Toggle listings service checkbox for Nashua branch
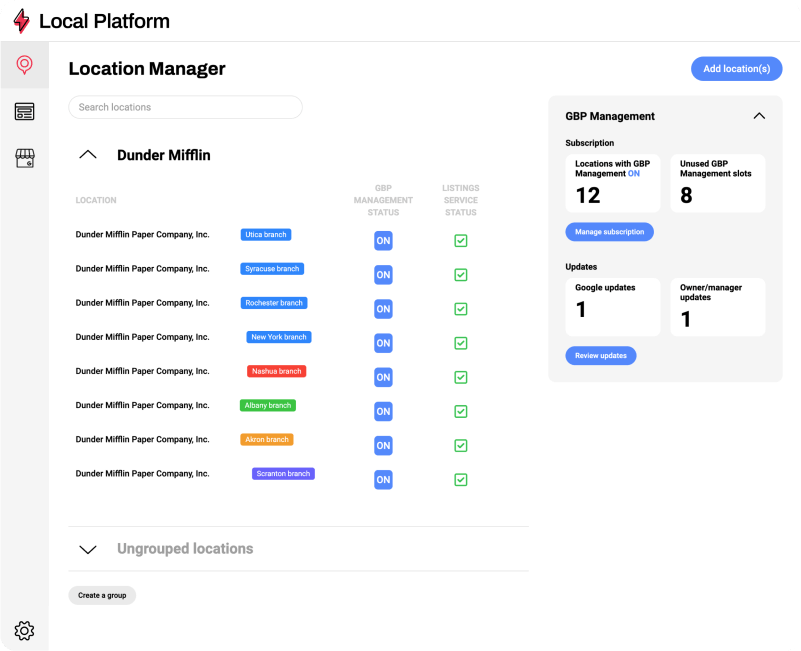801x651 pixels. click(x=461, y=378)
